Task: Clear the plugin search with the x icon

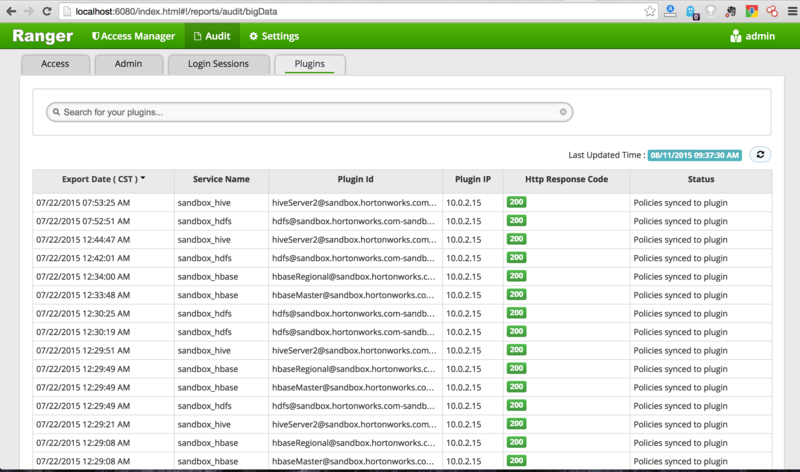Action: [563, 112]
